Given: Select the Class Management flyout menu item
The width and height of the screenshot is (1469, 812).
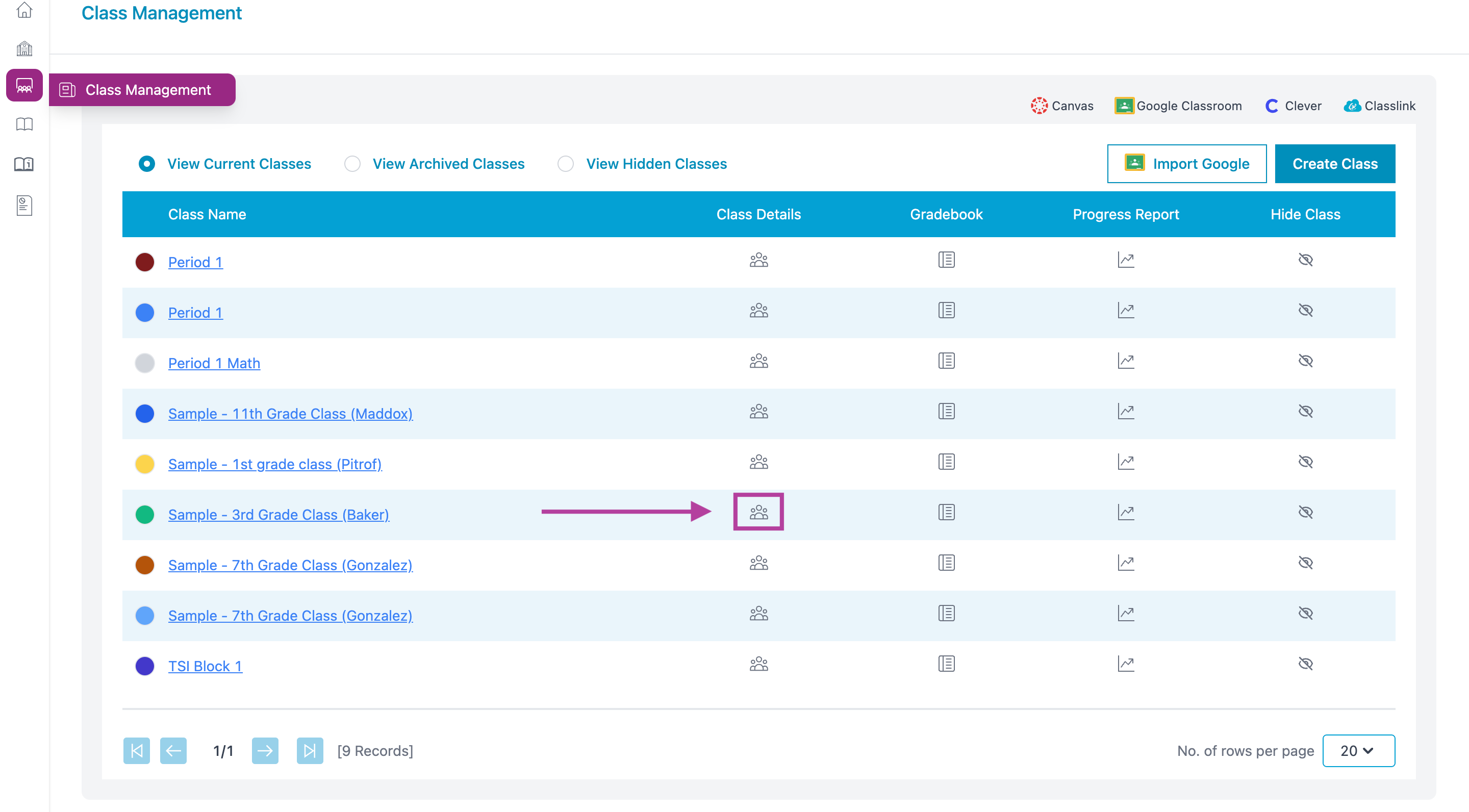Looking at the screenshot, I should pyautogui.click(x=142, y=90).
